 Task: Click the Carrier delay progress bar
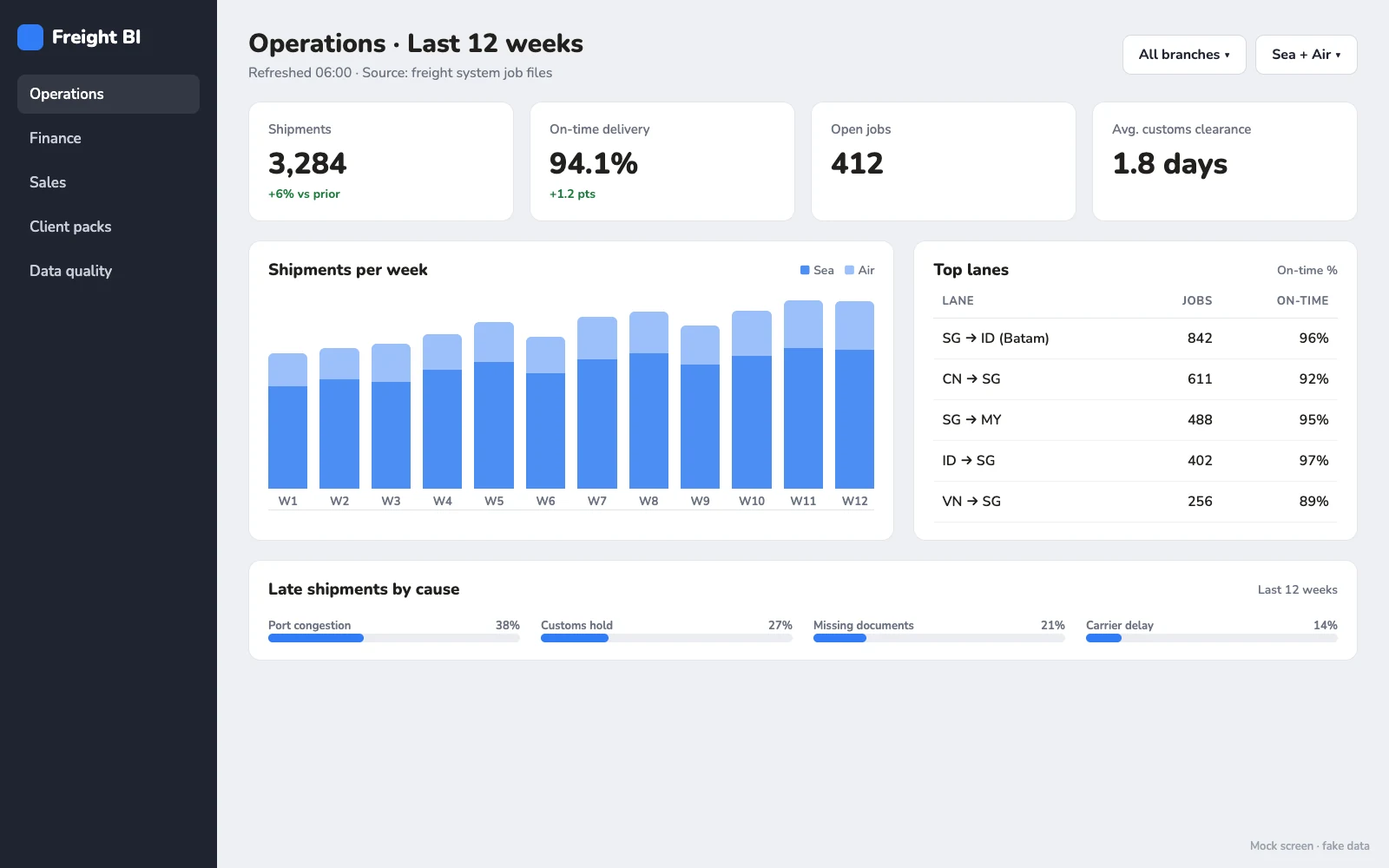pos(1212,638)
